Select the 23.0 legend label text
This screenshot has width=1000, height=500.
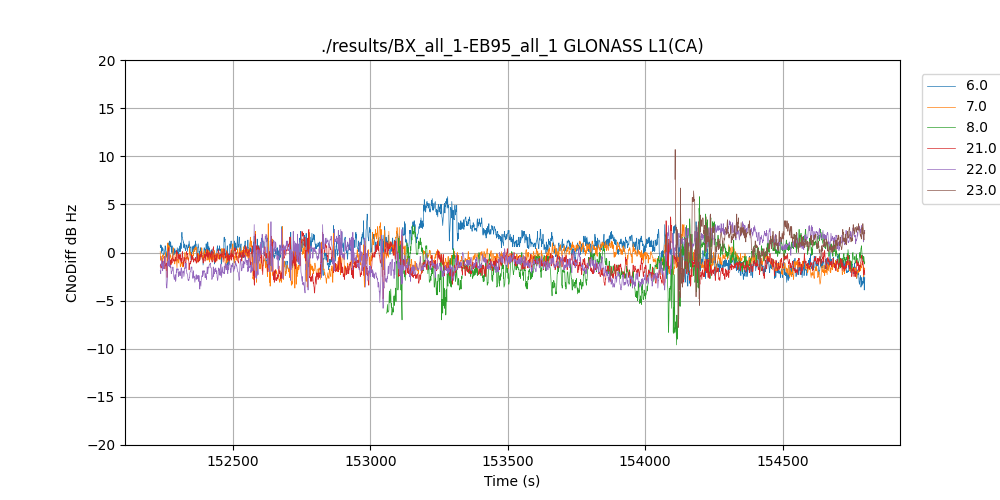click(x=981, y=191)
